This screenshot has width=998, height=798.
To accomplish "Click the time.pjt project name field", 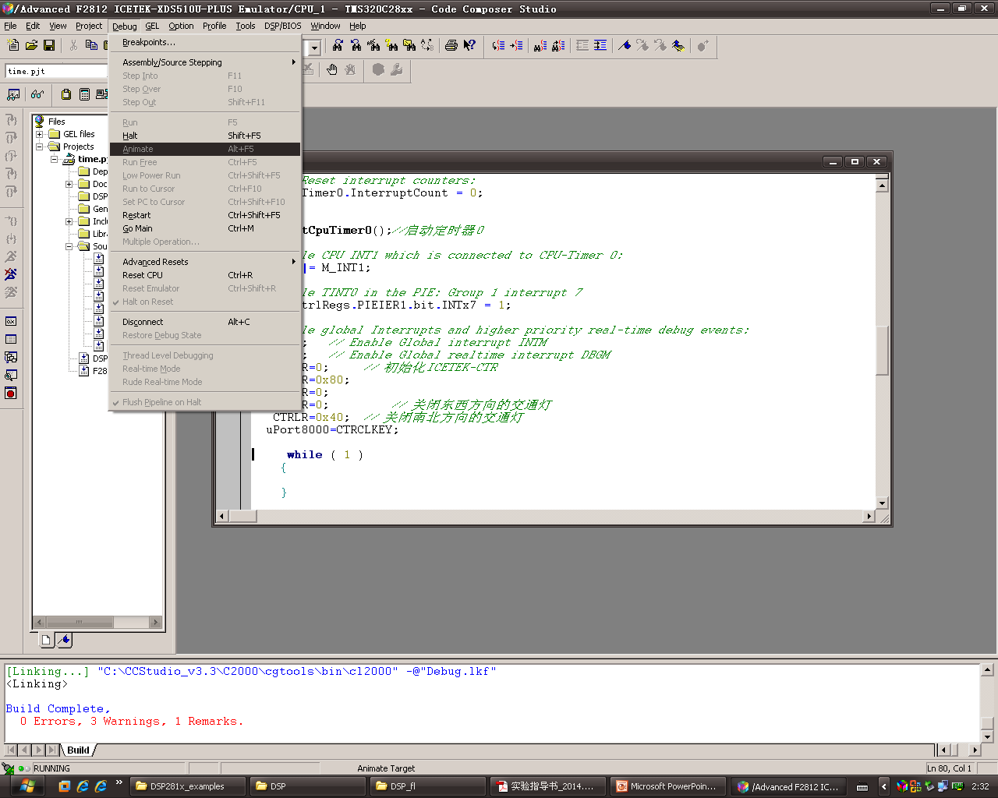I will coord(56,71).
